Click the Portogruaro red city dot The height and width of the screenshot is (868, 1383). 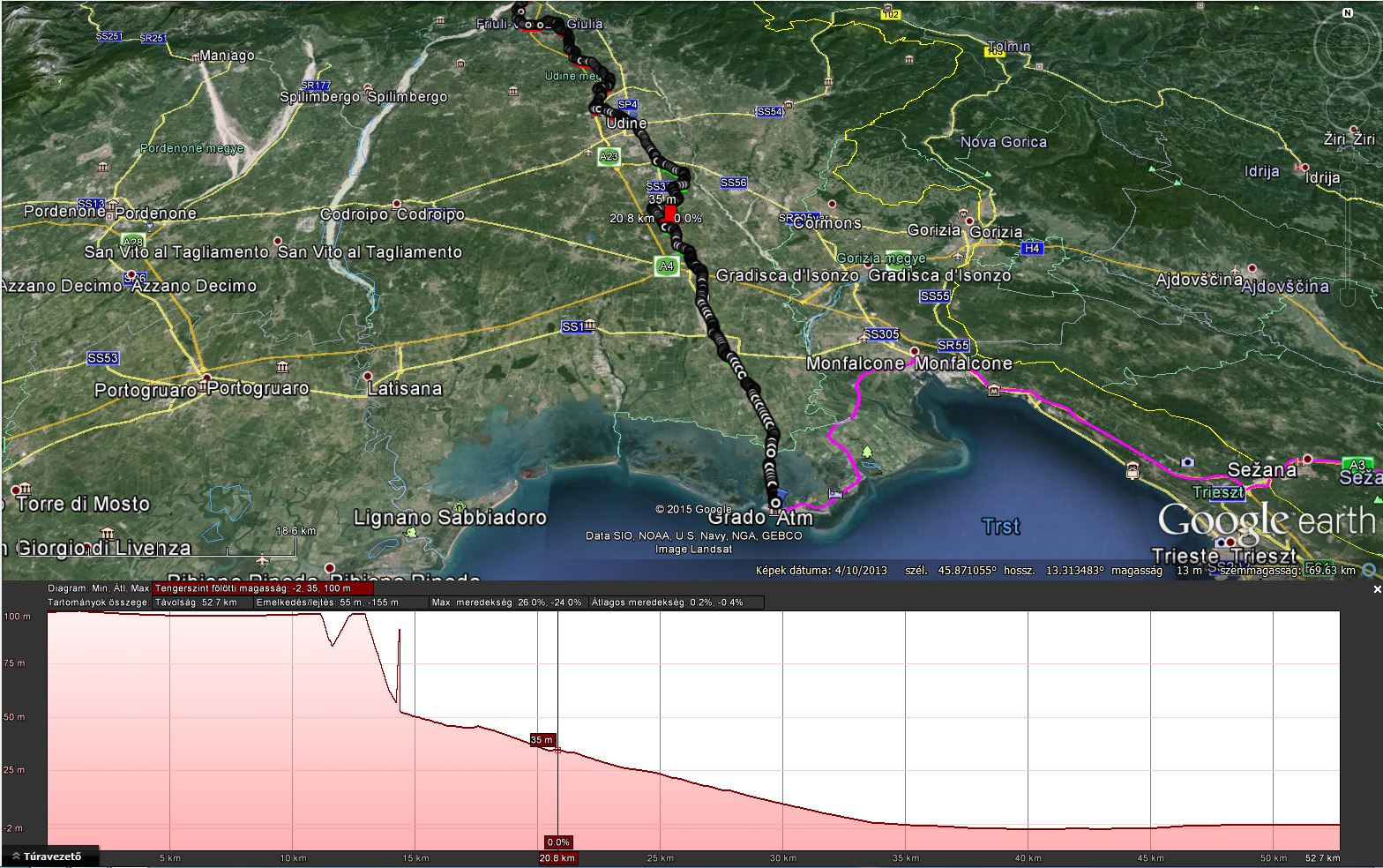click(206, 378)
